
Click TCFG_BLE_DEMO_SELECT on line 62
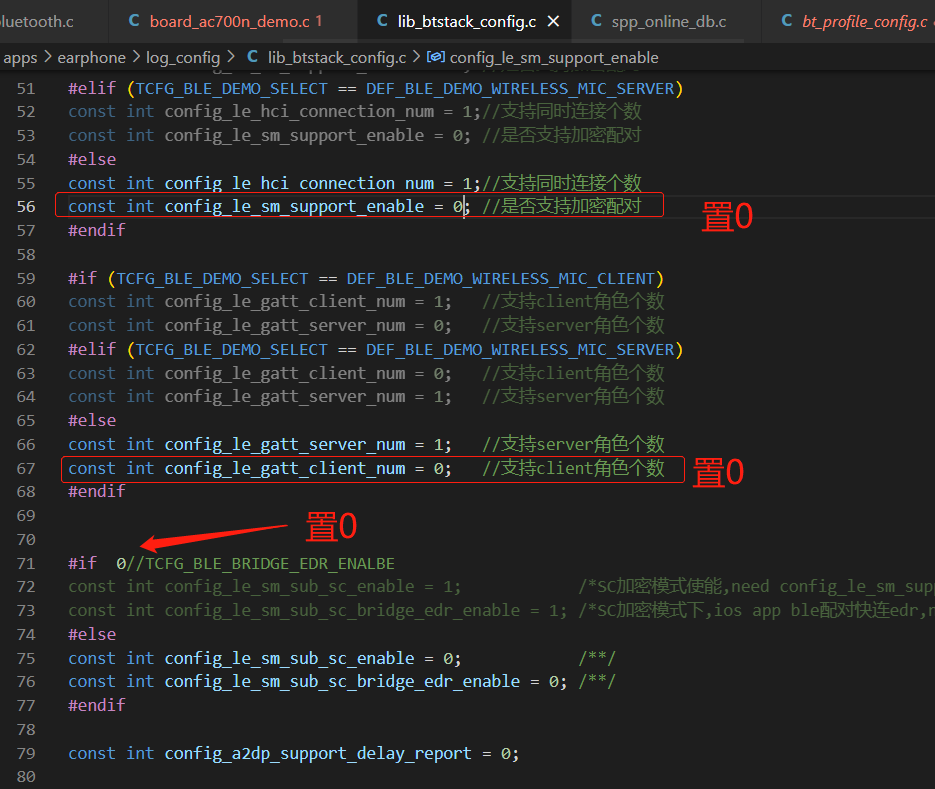[231, 349]
